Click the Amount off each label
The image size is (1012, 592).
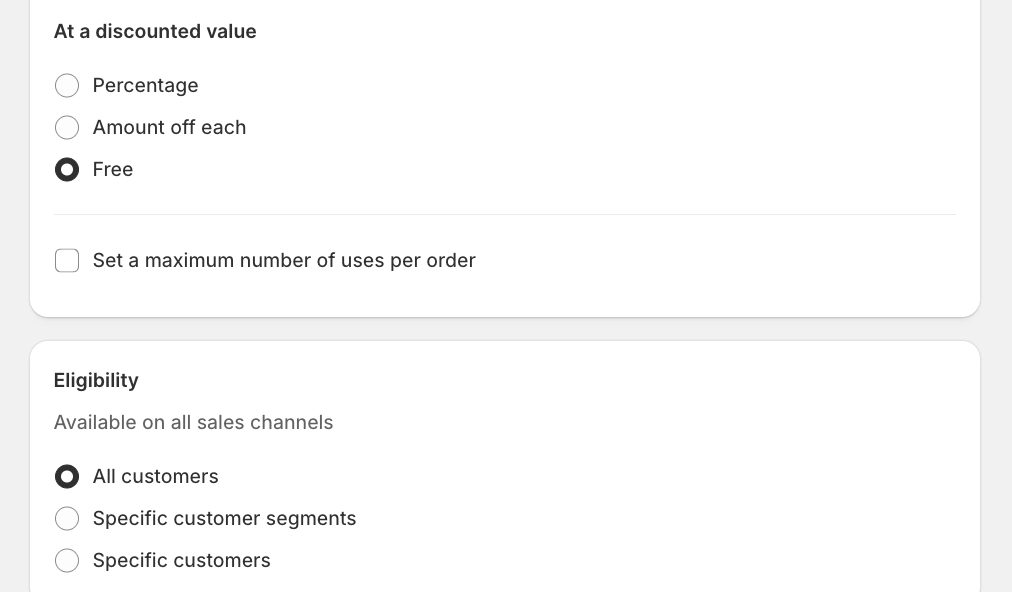[x=169, y=128]
